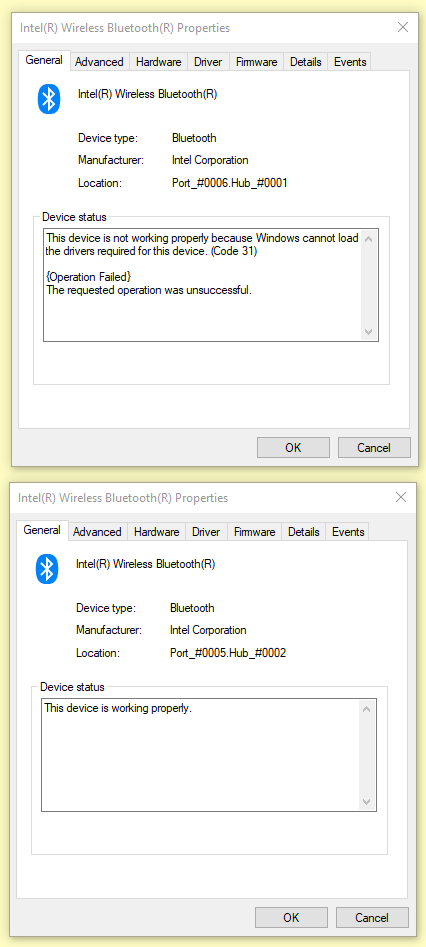Select General tab in lower dialog
The height and width of the screenshot is (947, 426).
click(x=42, y=530)
